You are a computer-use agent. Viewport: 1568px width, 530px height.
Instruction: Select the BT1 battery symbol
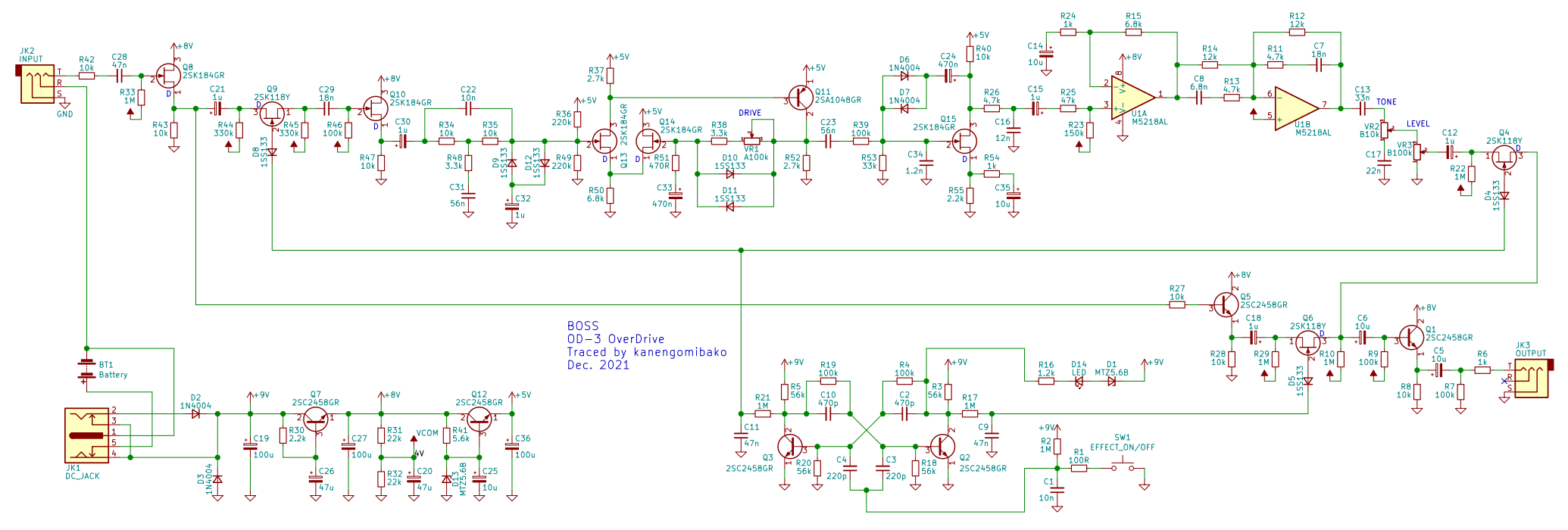point(87,370)
